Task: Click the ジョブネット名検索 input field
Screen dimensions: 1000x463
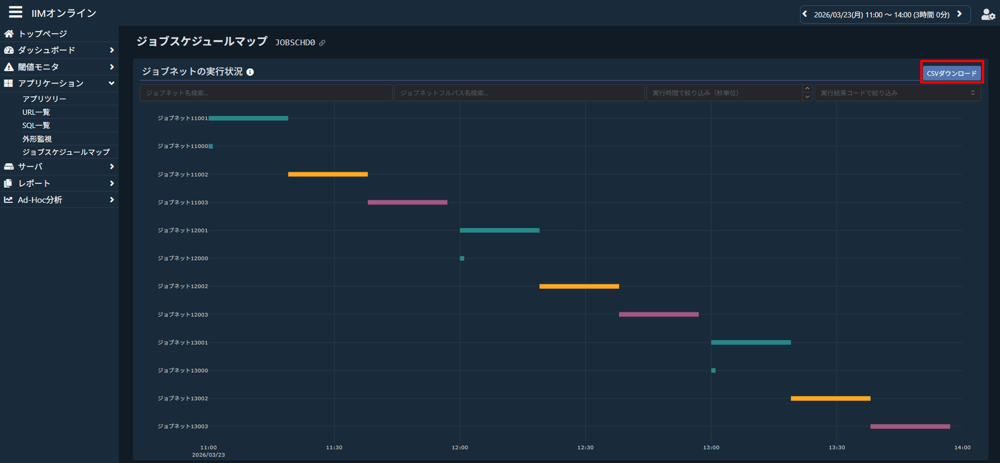Action: click(x=266, y=93)
